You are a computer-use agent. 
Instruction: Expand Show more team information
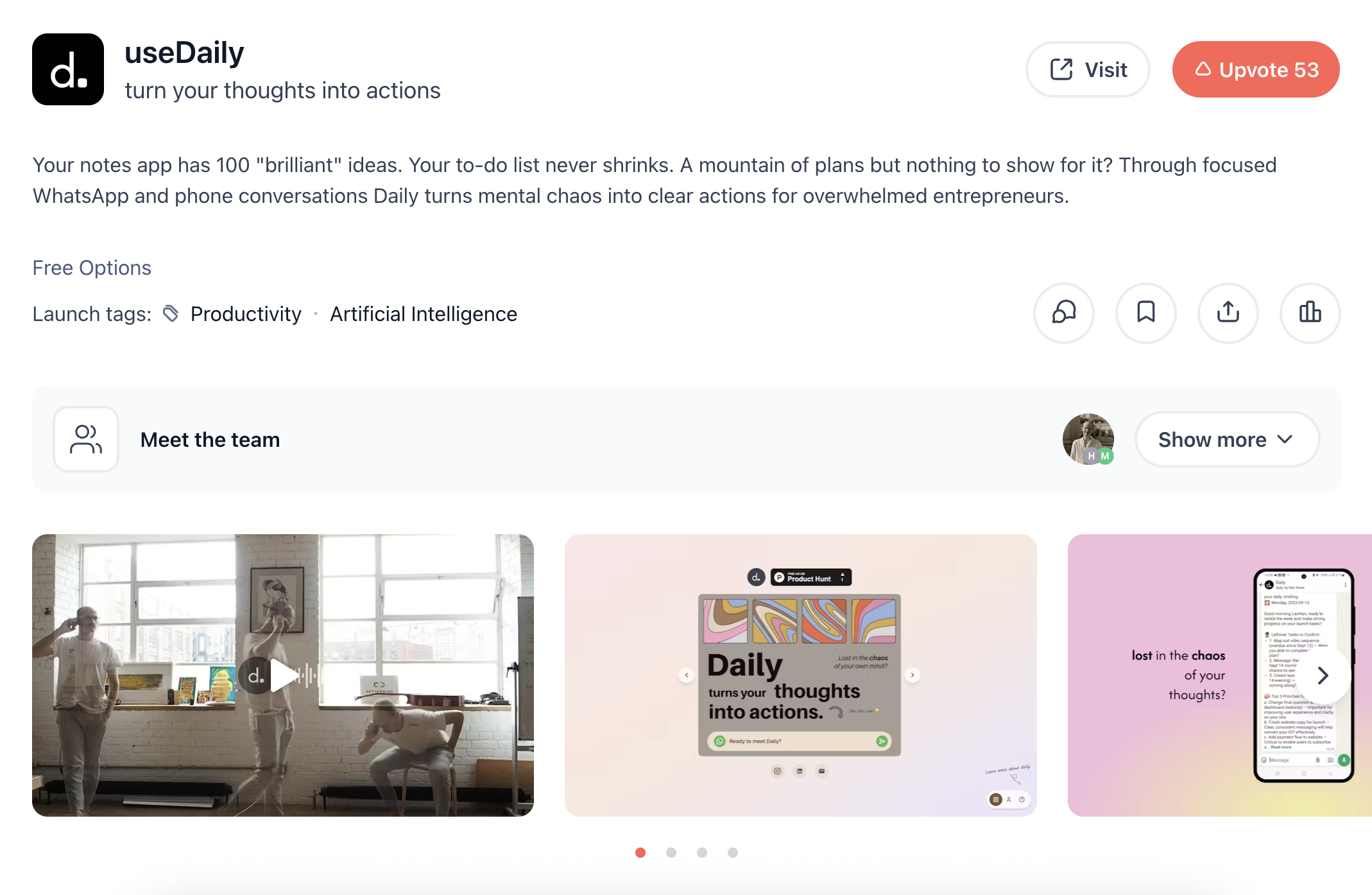1226,439
